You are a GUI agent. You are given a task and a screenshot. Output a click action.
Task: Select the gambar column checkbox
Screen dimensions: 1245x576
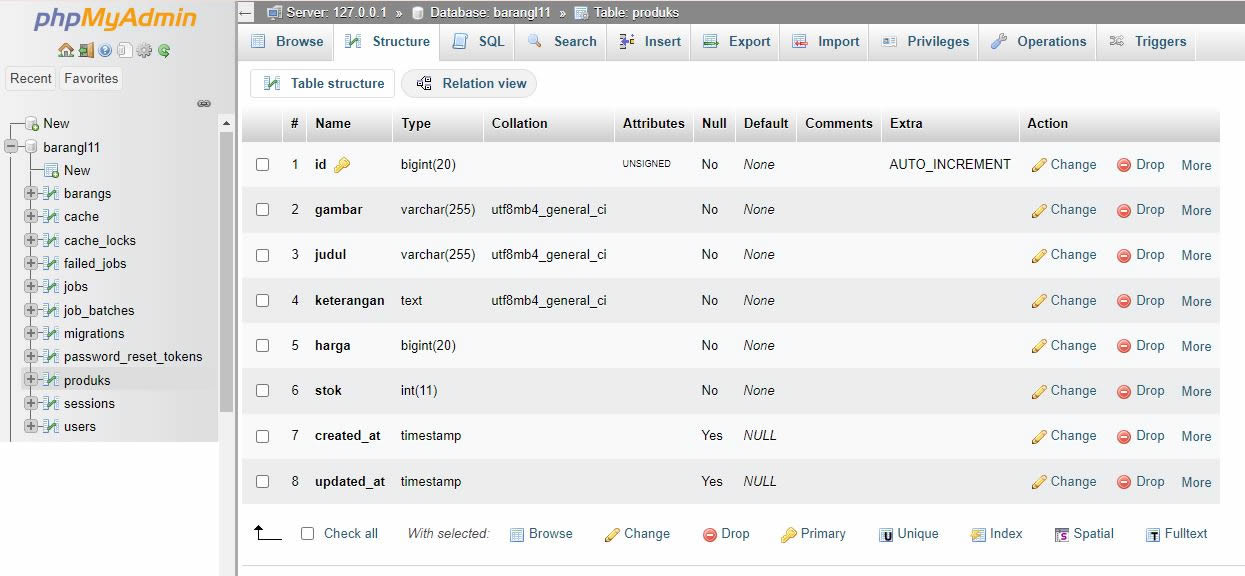coord(263,210)
